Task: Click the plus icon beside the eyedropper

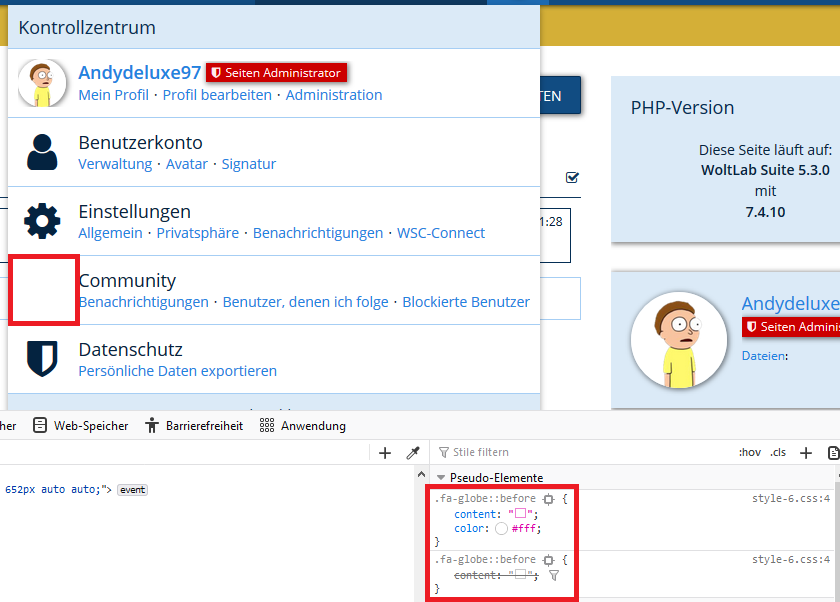Action: (x=385, y=453)
